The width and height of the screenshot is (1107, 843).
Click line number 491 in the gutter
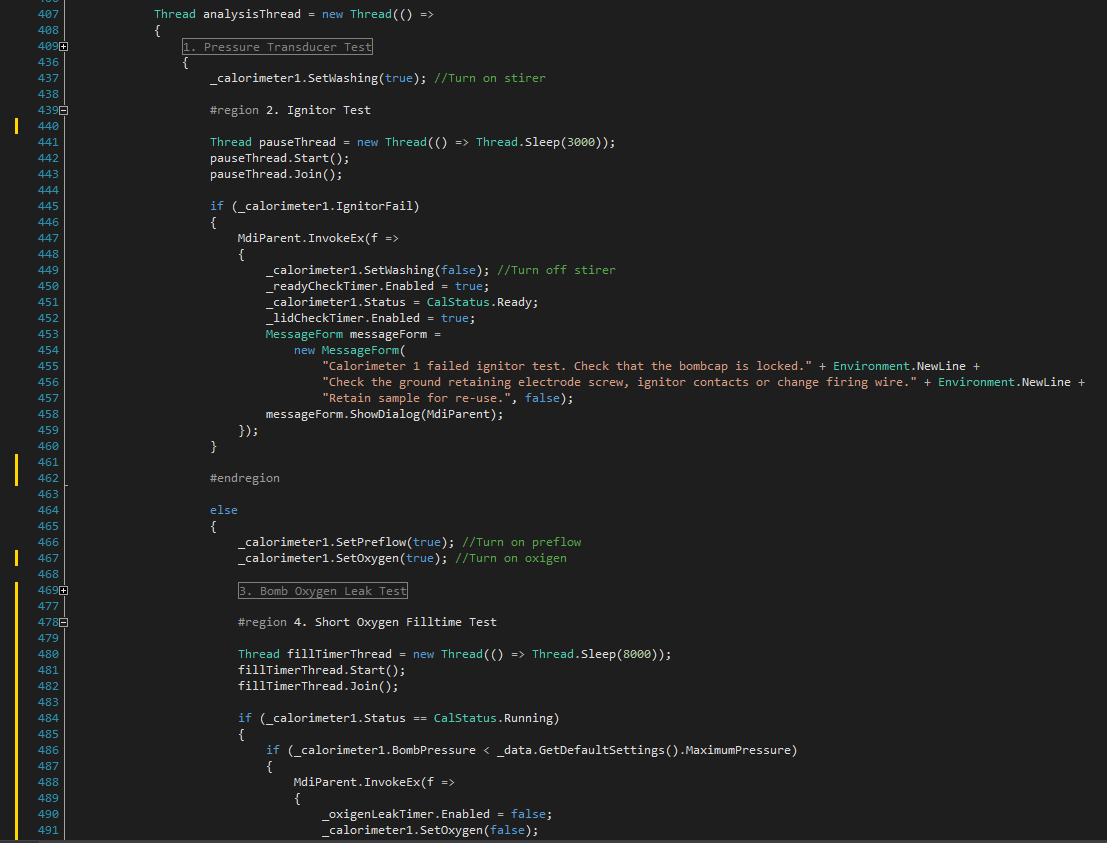(48, 830)
